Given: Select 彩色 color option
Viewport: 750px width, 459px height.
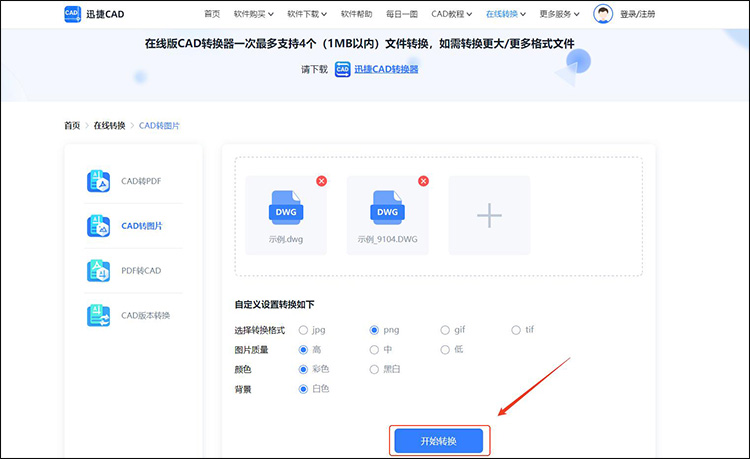Looking at the screenshot, I should click(303, 369).
